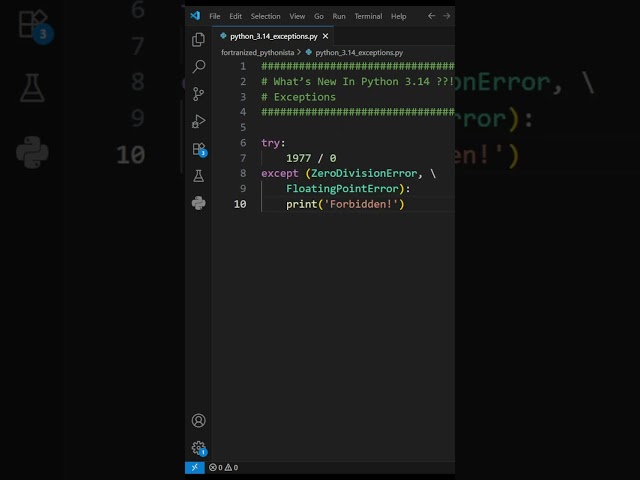Open the Explorer view in activity bar
The image size is (640, 480).
click(x=198, y=40)
